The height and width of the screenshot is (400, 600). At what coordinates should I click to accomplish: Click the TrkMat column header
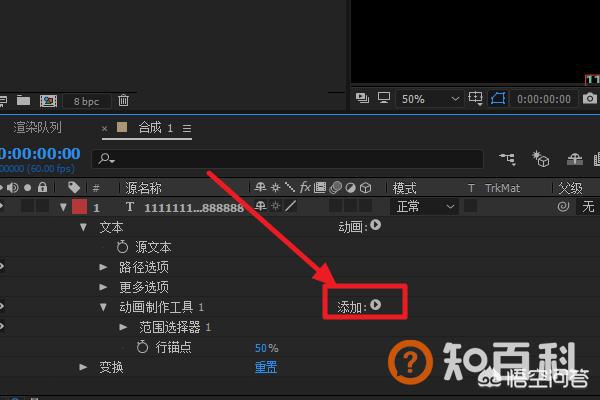502,188
